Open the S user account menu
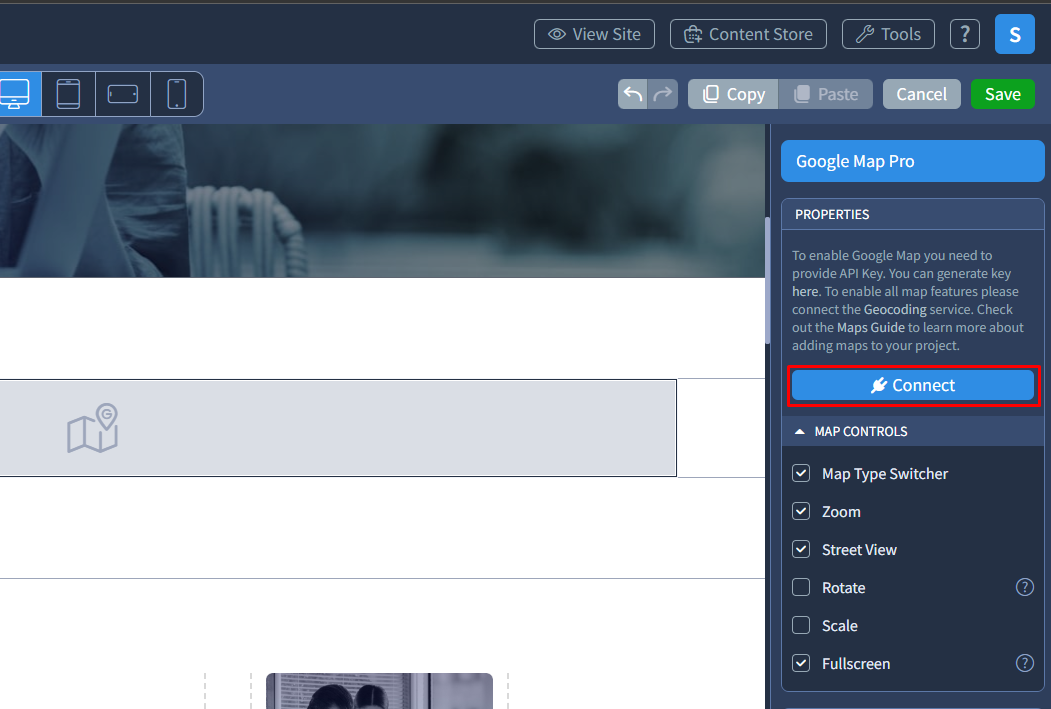The width and height of the screenshot is (1051, 709). point(1015,34)
